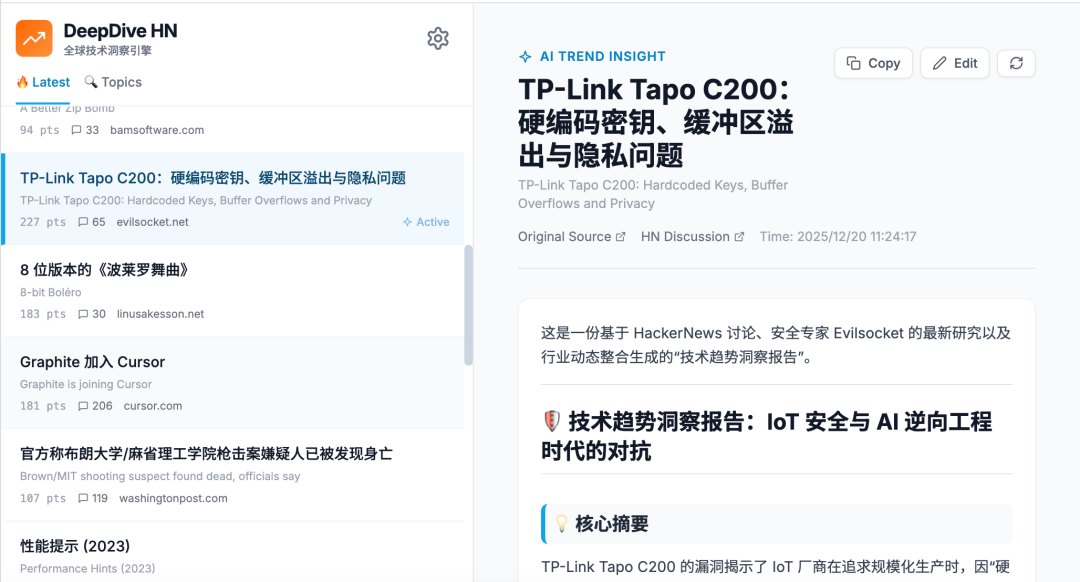
Task: Click the pencil icon in Edit button
Action: coord(939,63)
